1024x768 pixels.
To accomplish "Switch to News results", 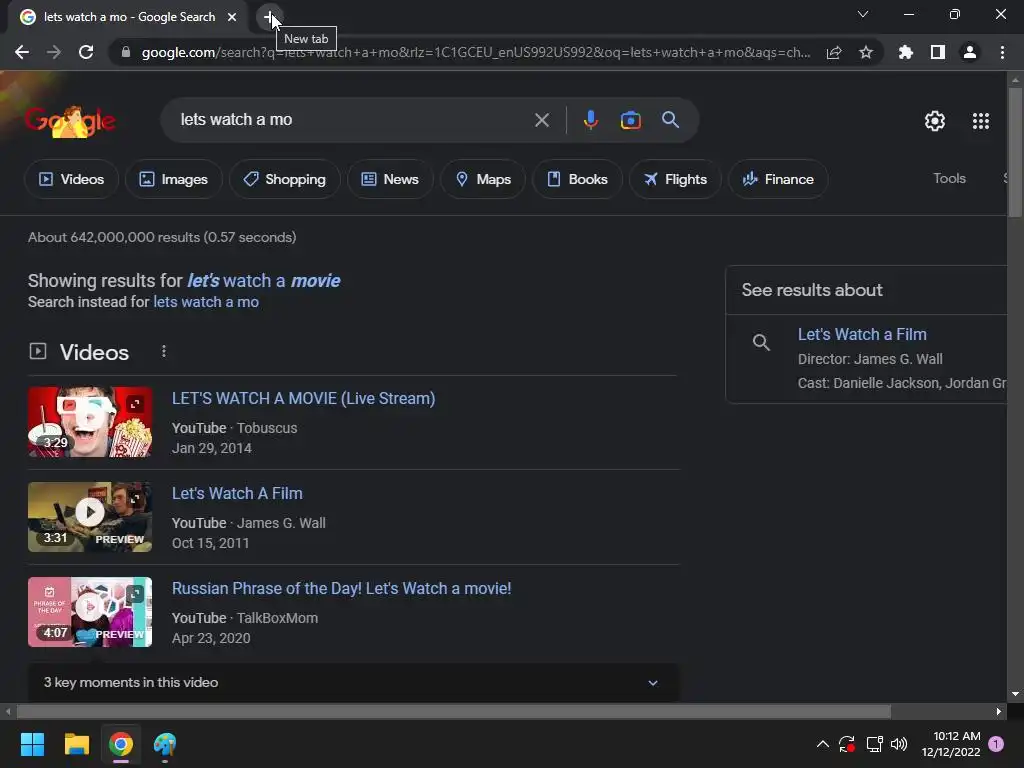I will [390, 179].
